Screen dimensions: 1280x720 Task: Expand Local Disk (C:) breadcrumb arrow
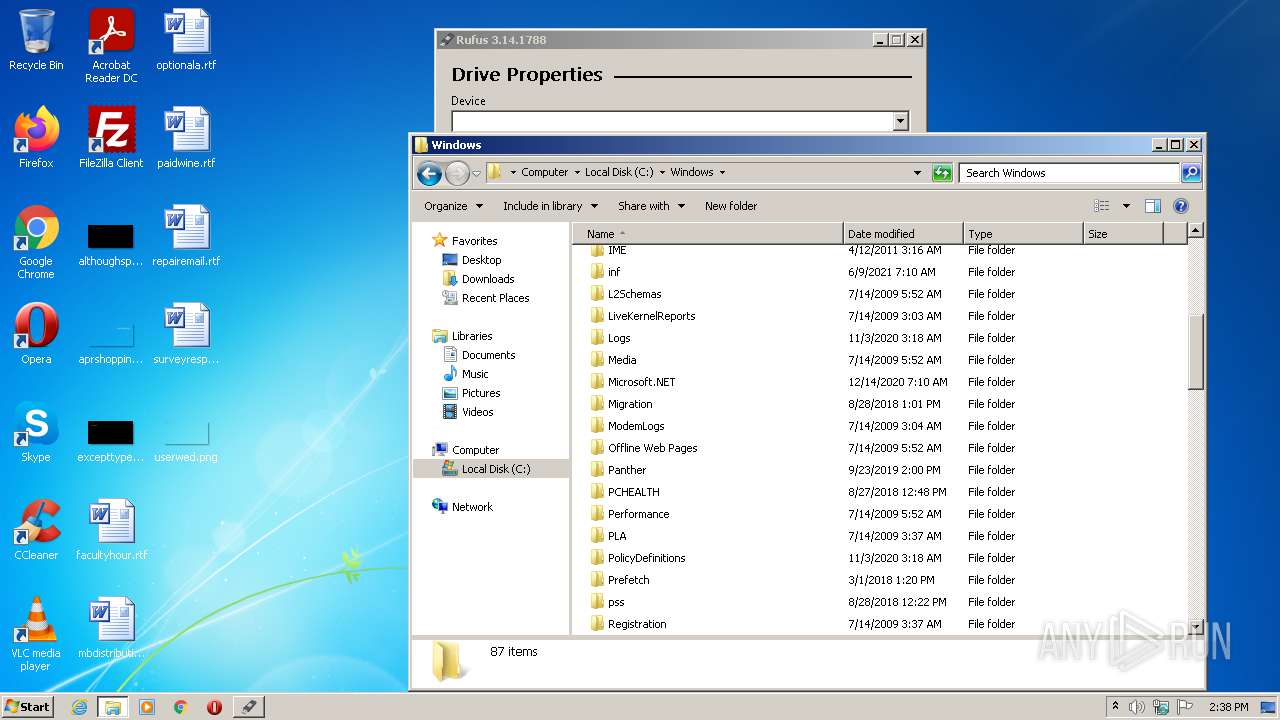click(x=663, y=172)
